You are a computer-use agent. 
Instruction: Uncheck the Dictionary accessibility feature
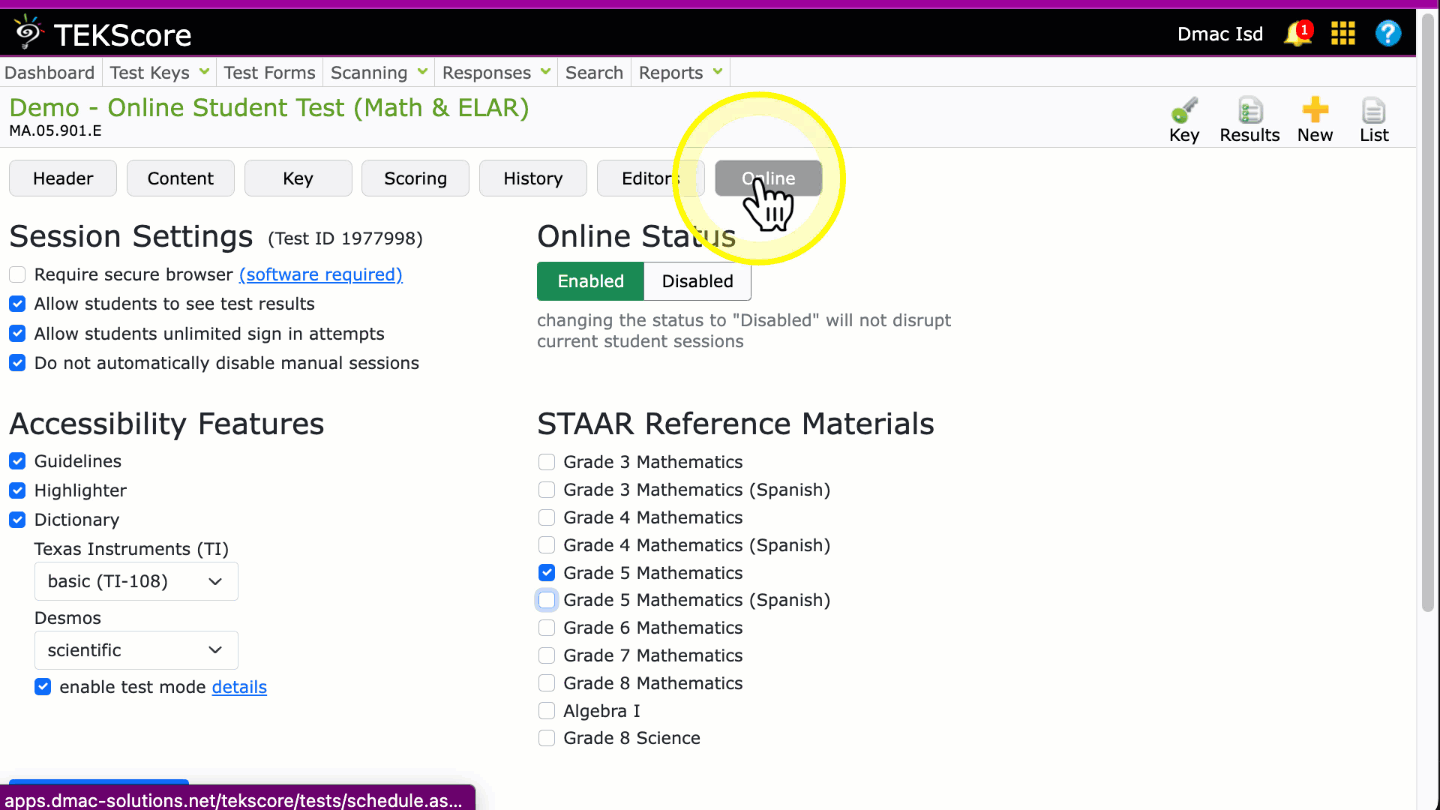(x=17, y=520)
